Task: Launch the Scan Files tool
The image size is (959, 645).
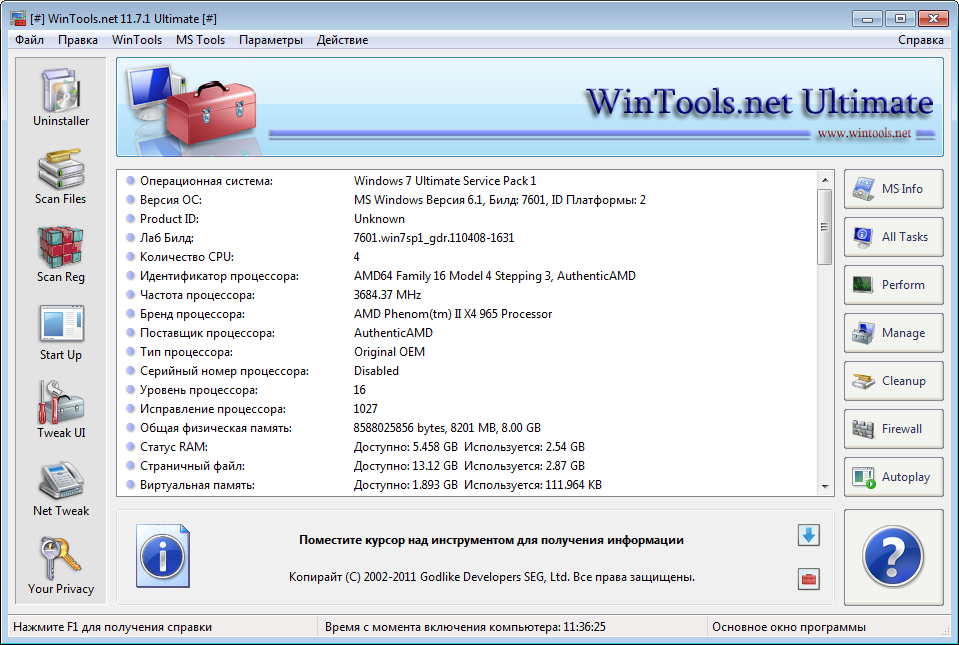Action: pyautogui.click(x=61, y=176)
